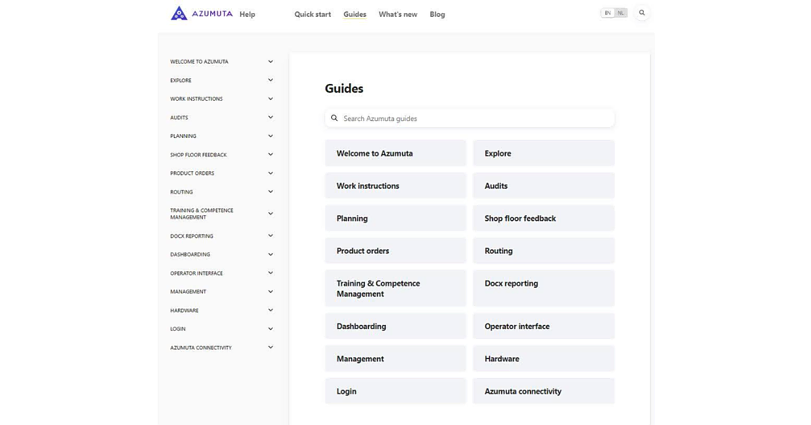Image resolution: width=811 pixels, height=425 pixels.
Task: Open the Audits guide card
Action: (544, 186)
